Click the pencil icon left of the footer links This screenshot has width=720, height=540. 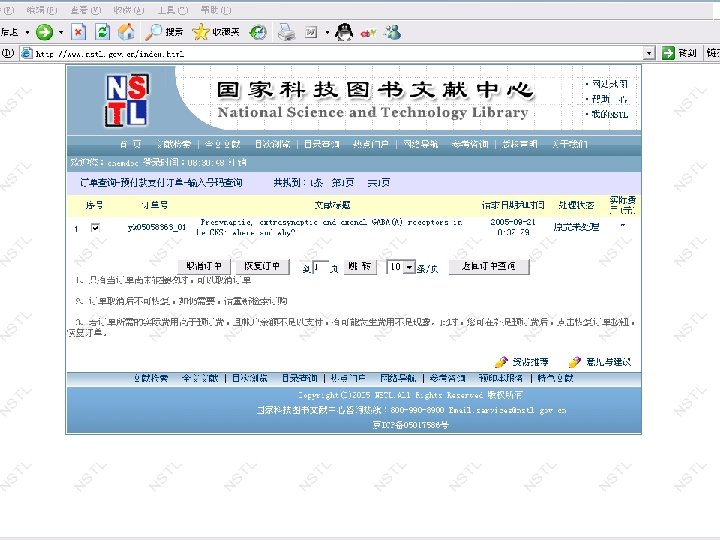coord(501,362)
